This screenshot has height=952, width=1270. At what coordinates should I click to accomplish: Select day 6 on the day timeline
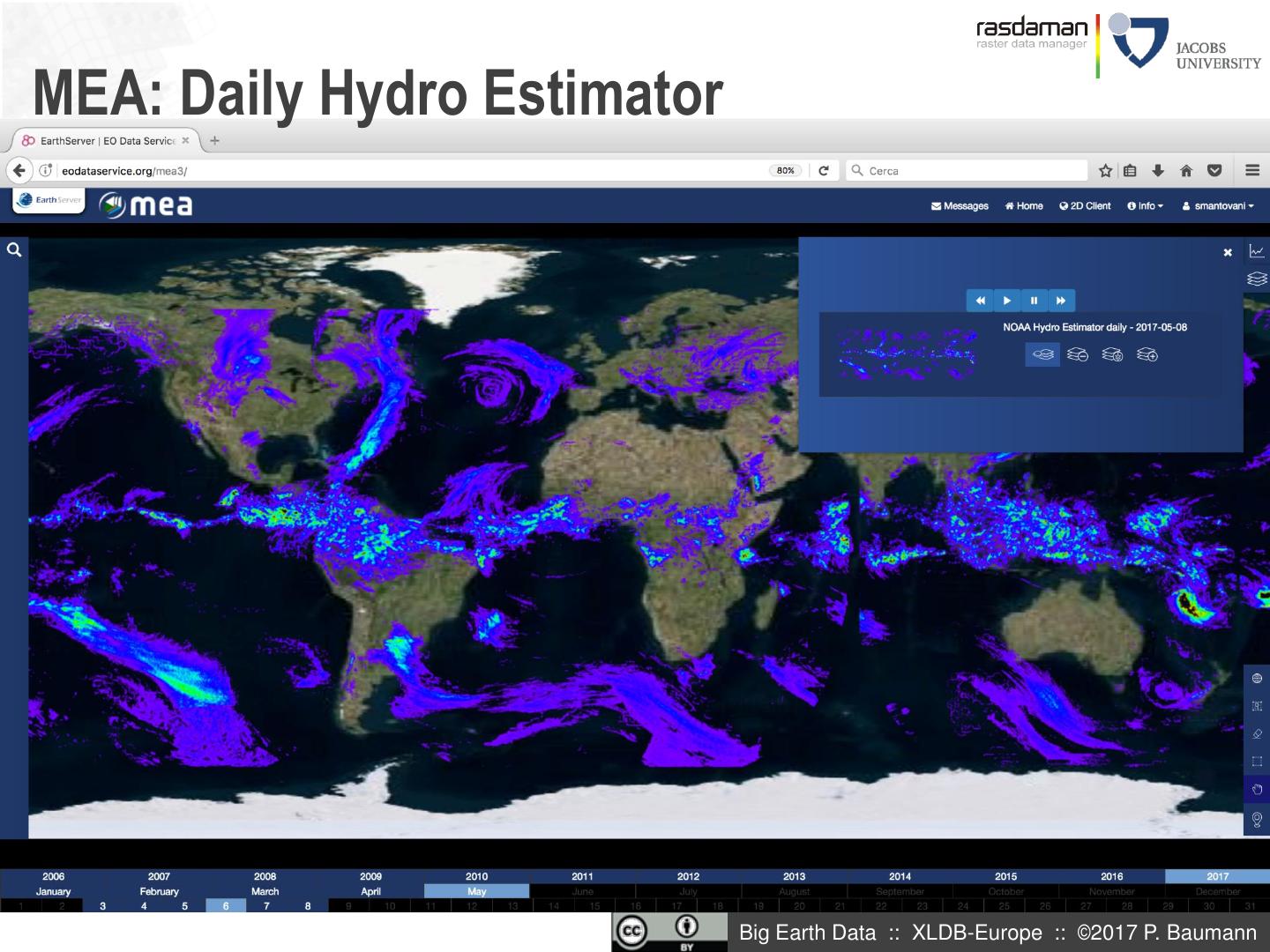click(226, 905)
